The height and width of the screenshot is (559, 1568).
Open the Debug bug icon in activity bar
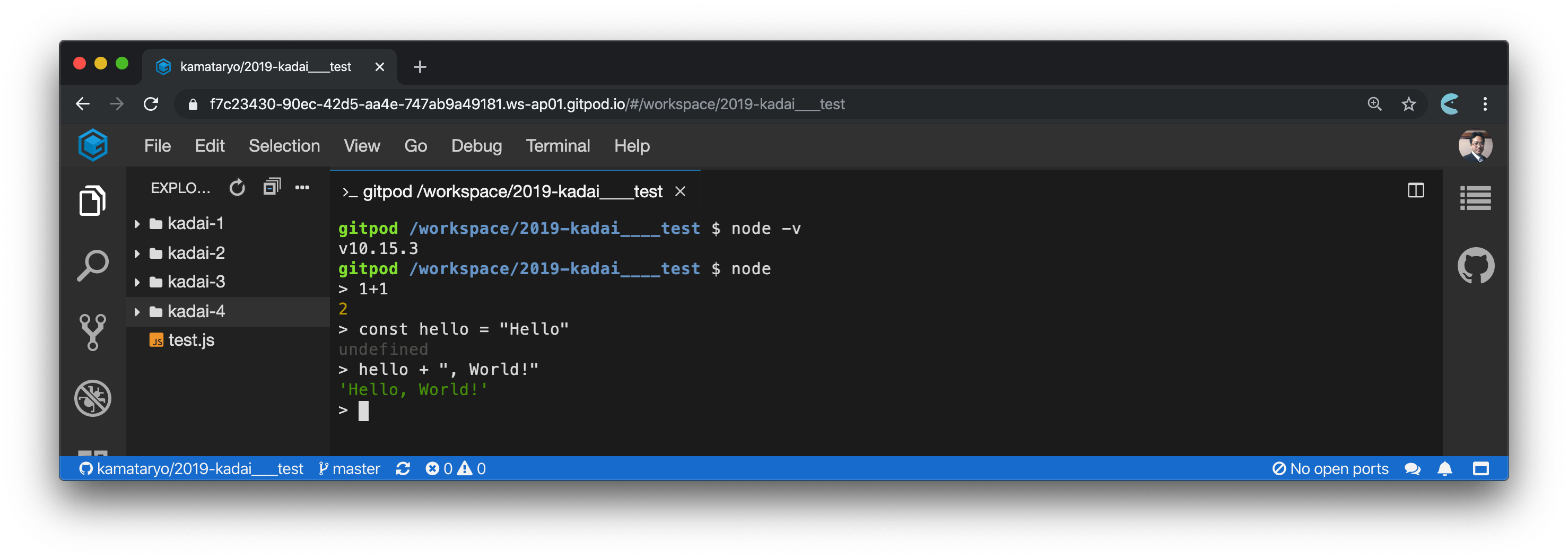click(x=92, y=398)
